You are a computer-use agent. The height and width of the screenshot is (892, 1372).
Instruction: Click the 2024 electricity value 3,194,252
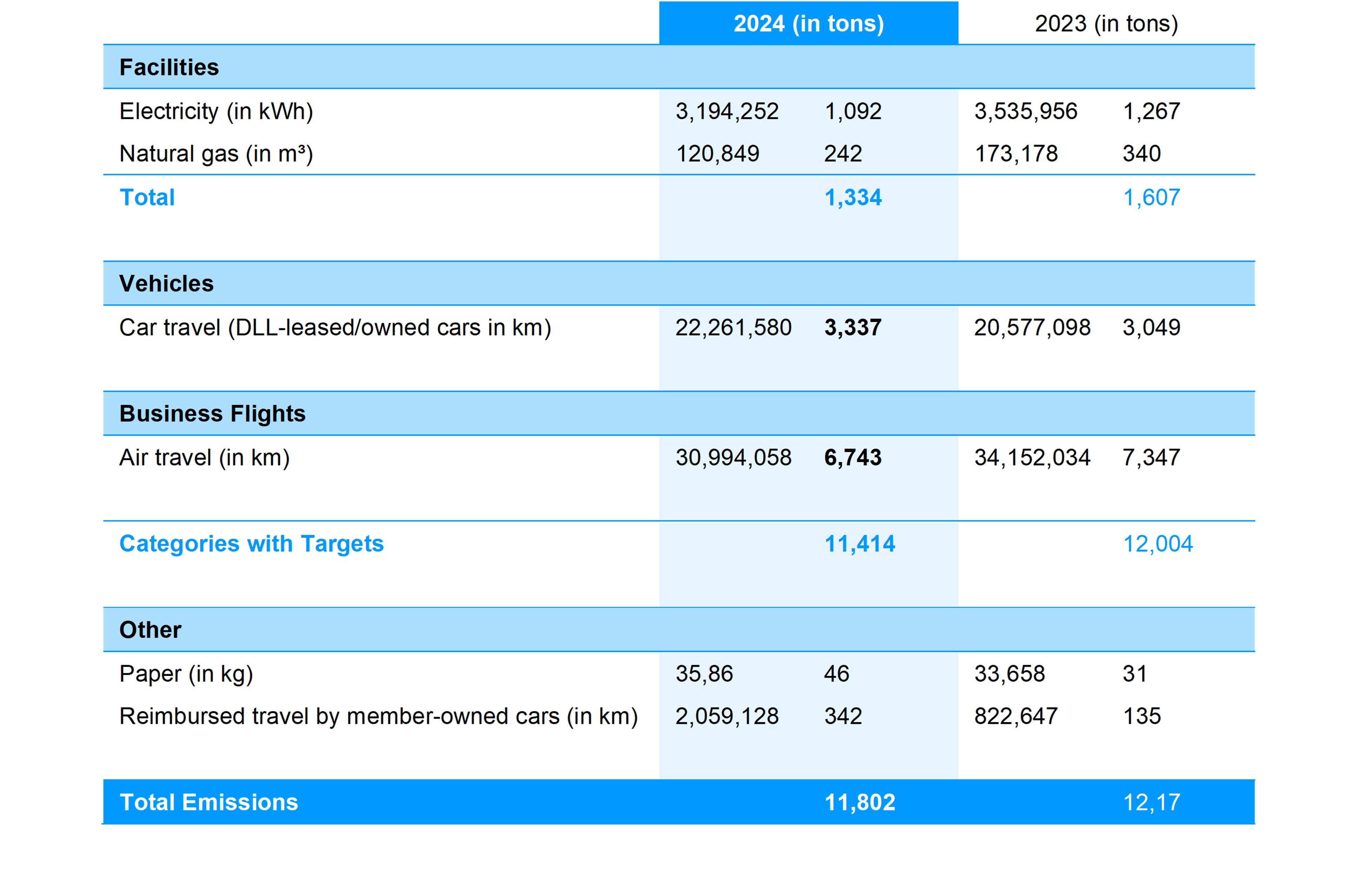727,111
